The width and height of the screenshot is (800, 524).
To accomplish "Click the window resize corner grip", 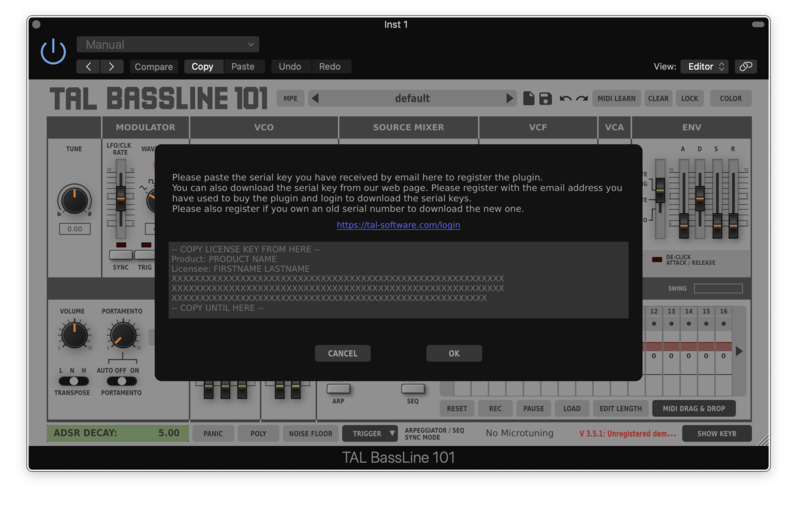I will 763,441.
